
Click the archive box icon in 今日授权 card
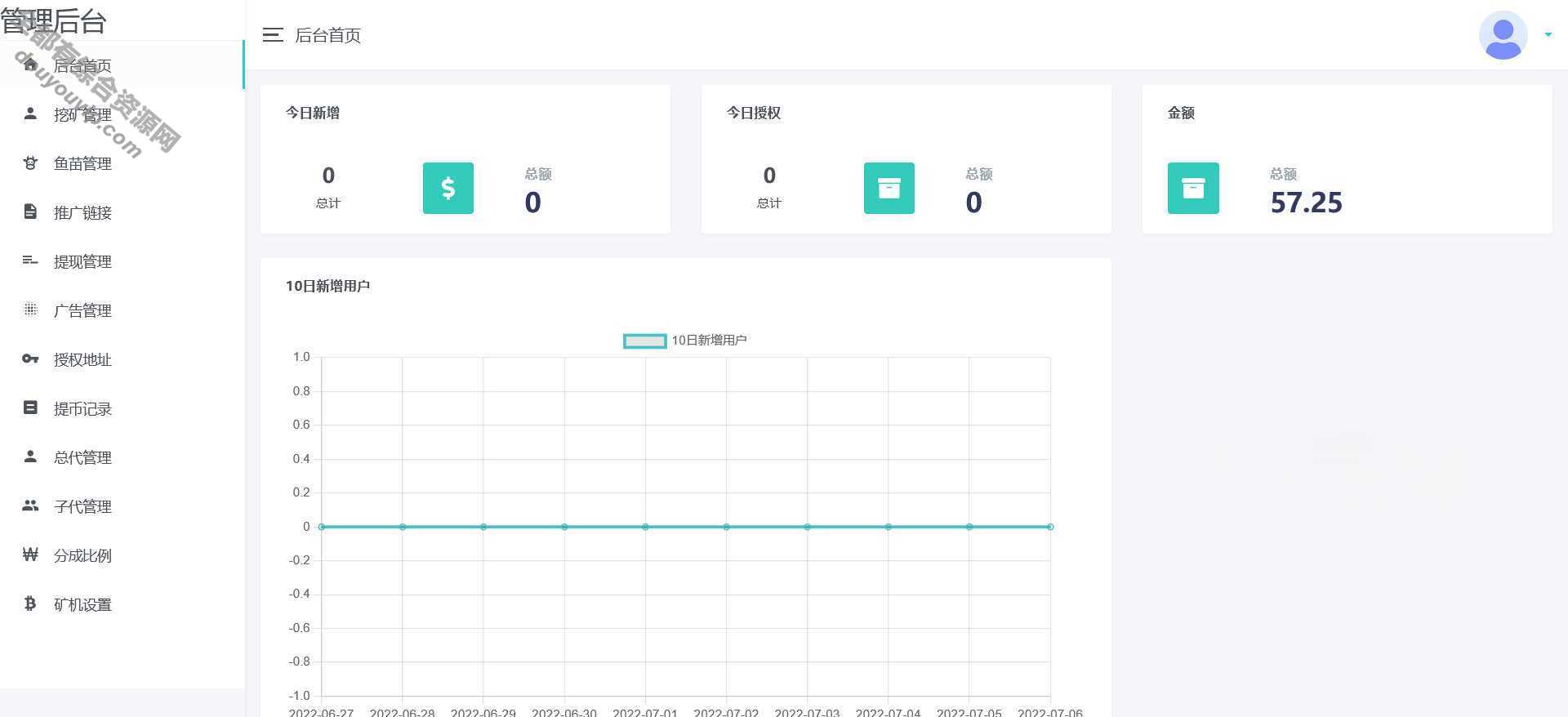coord(889,188)
